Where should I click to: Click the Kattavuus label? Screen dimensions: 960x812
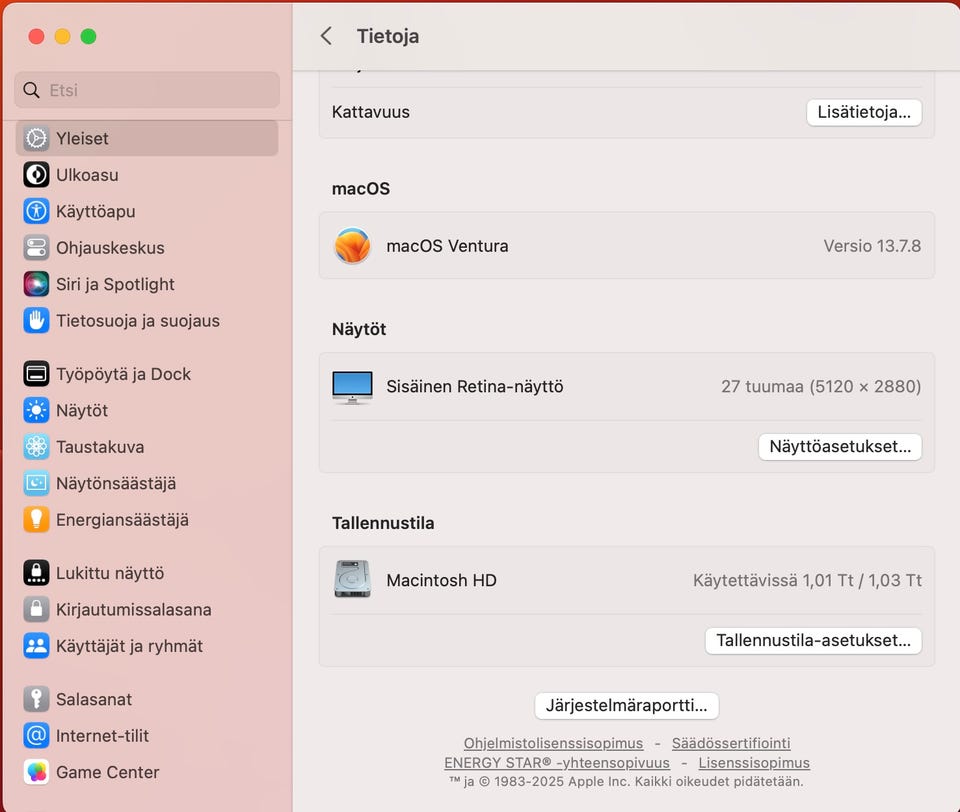[x=370, y=112]
